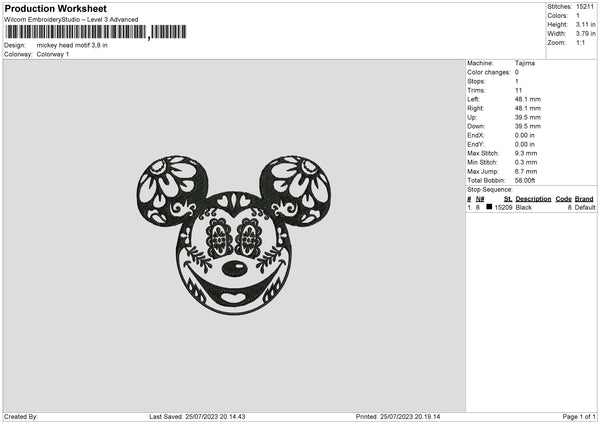Image resolution: width=600 pixels, height=424 pixels.
Task: Click the Machine value Tajima
Action: [x=525, y=63]
